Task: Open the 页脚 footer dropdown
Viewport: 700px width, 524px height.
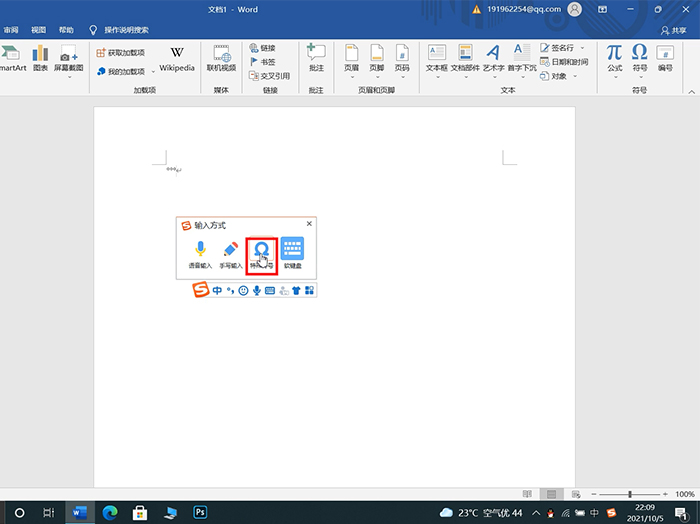Action: 377,62
